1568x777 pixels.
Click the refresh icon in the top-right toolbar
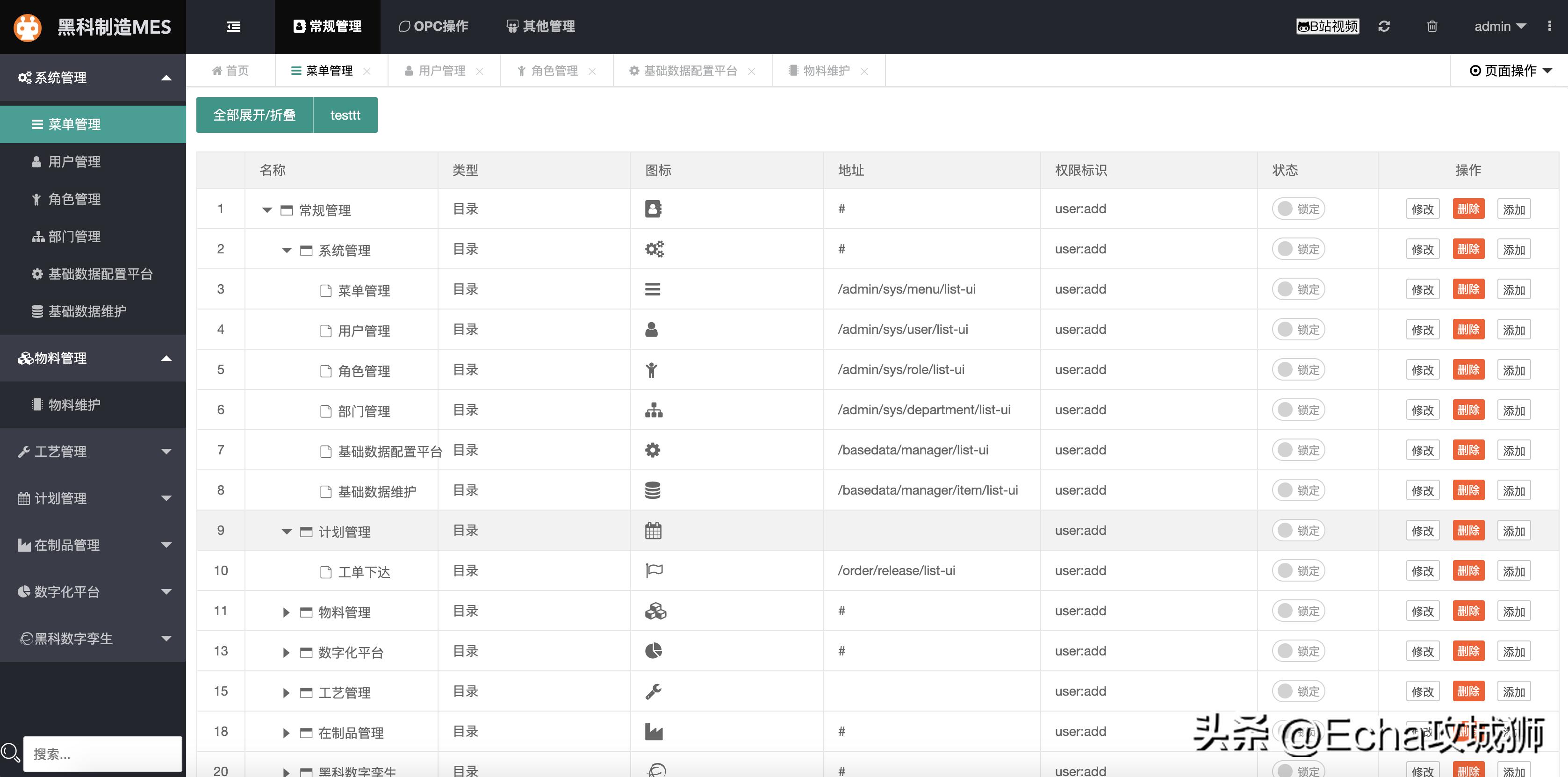[x=1383, y=26]
